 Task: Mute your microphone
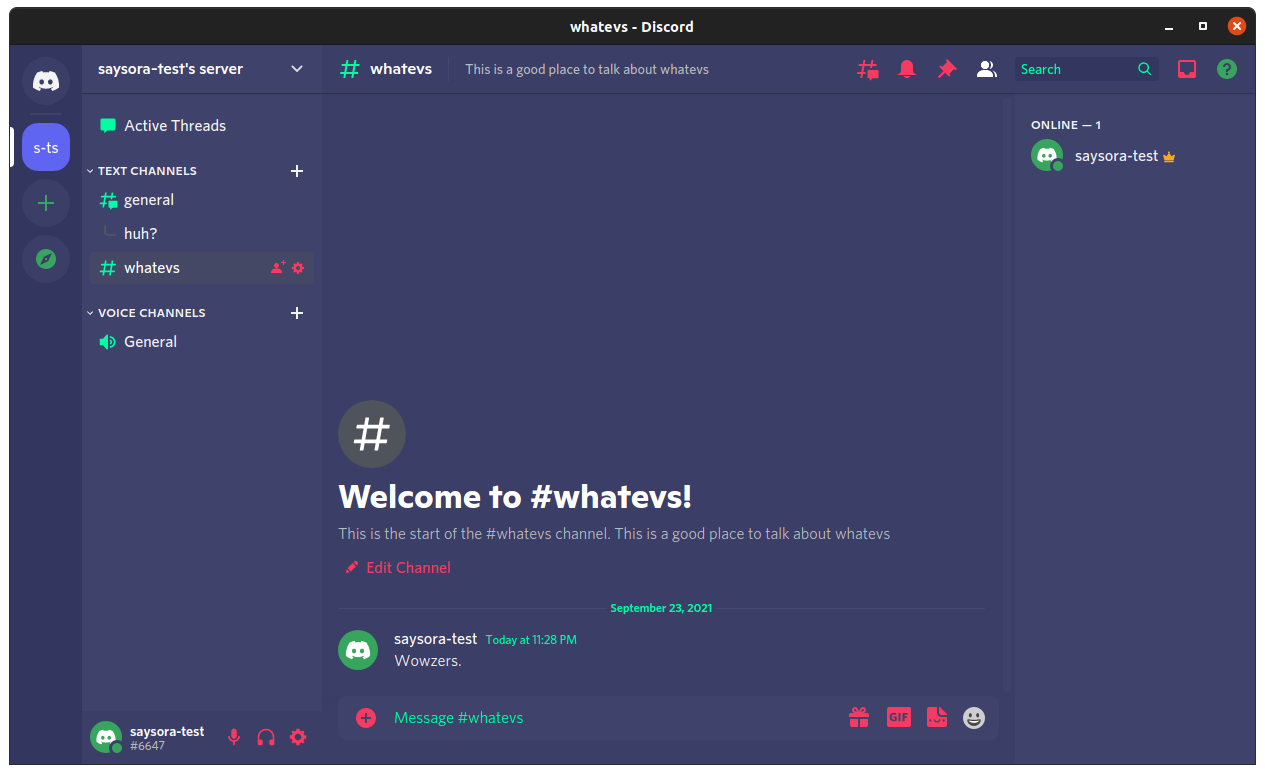(x=233, y=737)
